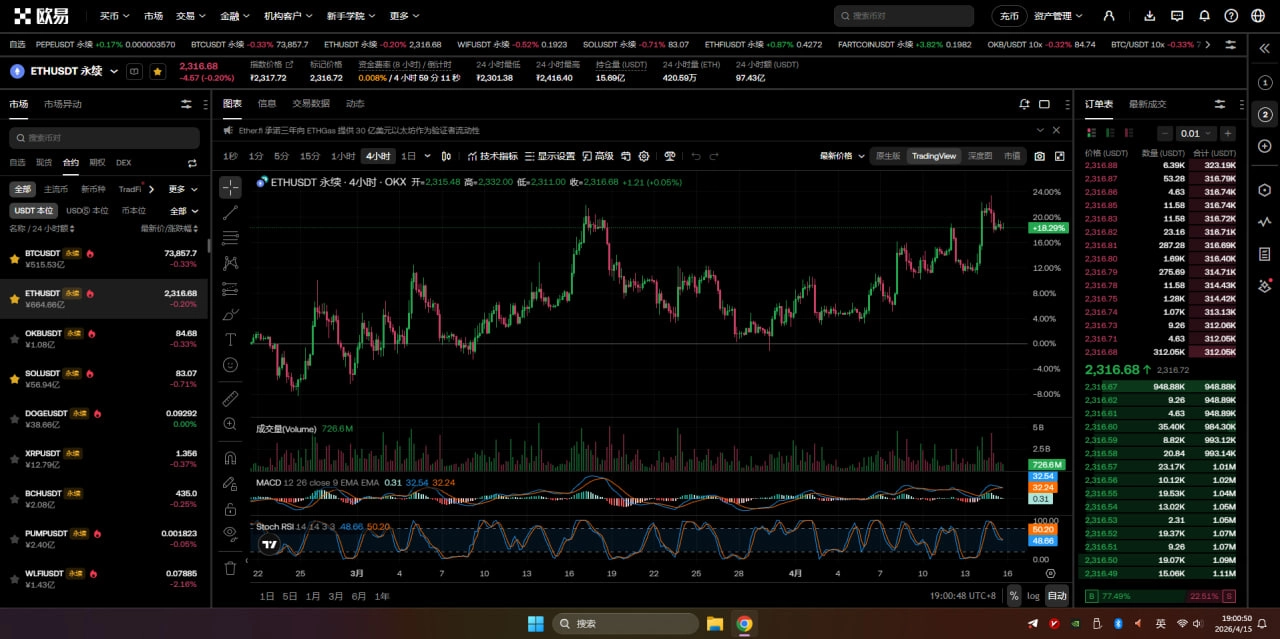Image resolution: width=1280 pixels, height=639 pixels.
Task: Delete drawings with the trash icon
Action: click(230, 568)
